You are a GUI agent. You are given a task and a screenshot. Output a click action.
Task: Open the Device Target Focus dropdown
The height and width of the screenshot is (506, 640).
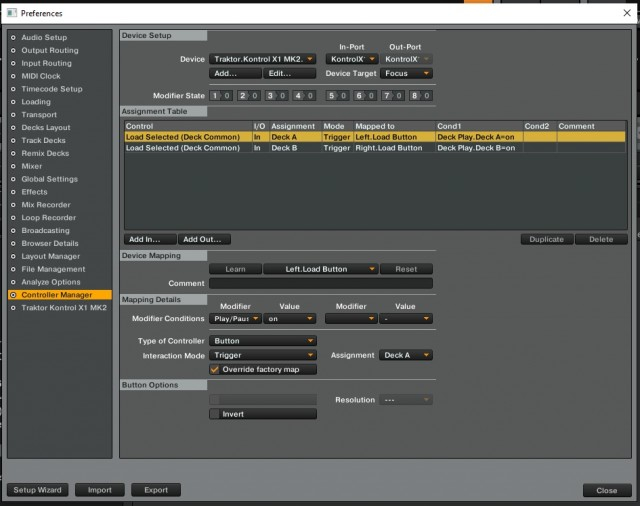coord(407,73)
